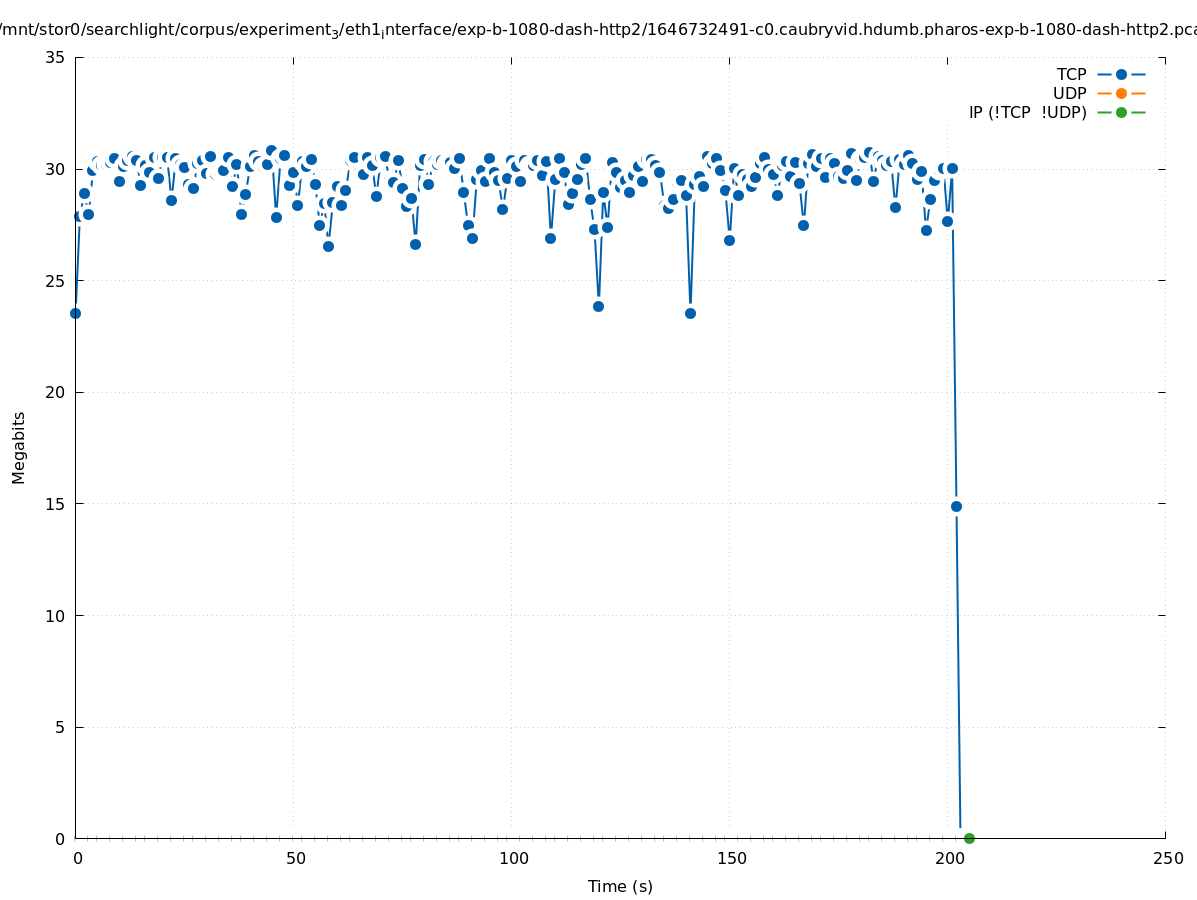1197x900 pixels.
Task: Select the UDP legend label
Action: click(x=1069, y=93)
